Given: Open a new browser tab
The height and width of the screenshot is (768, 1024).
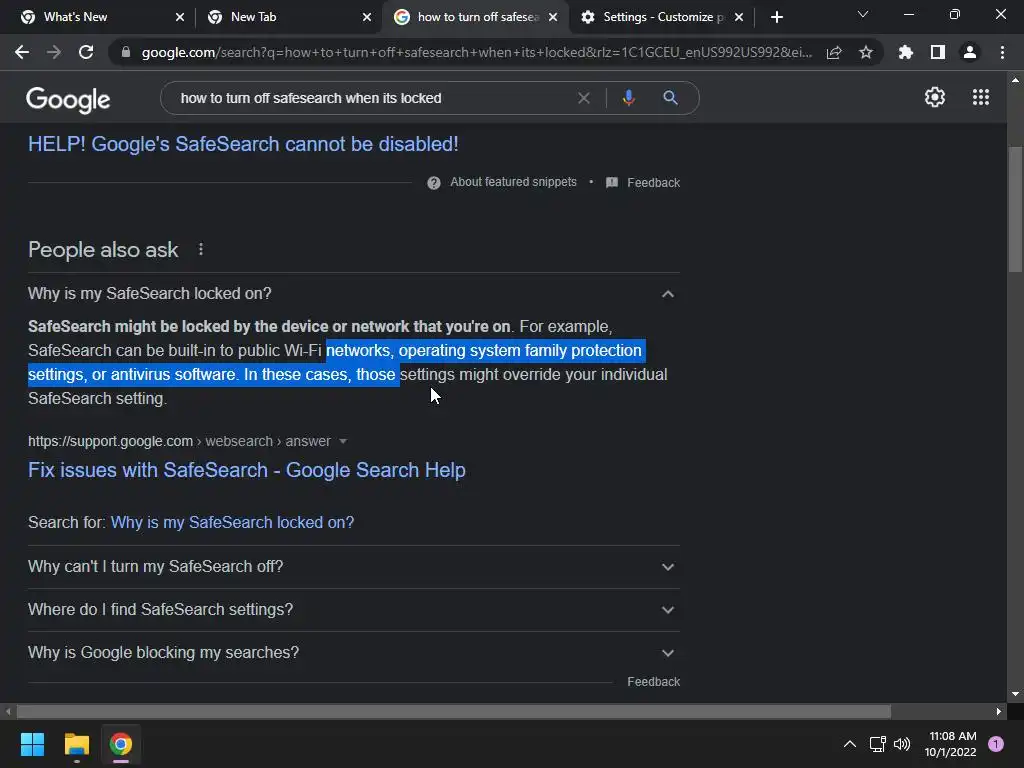Looking at the screenshot, I should 776,17.
